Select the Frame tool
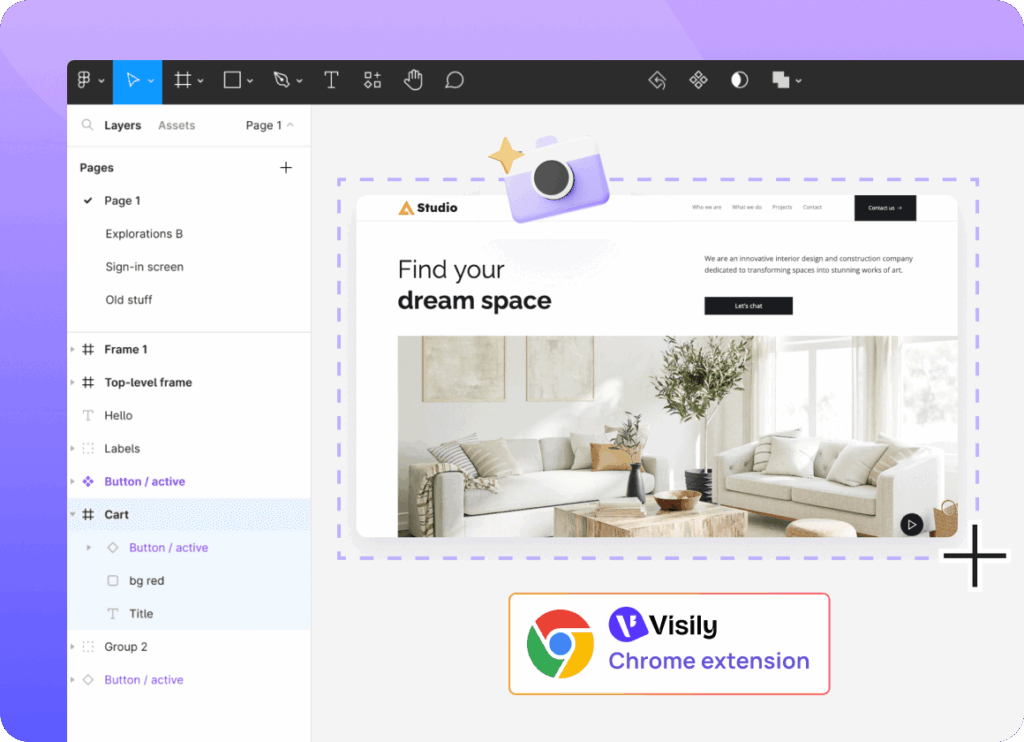 click(x=183, y=80)
